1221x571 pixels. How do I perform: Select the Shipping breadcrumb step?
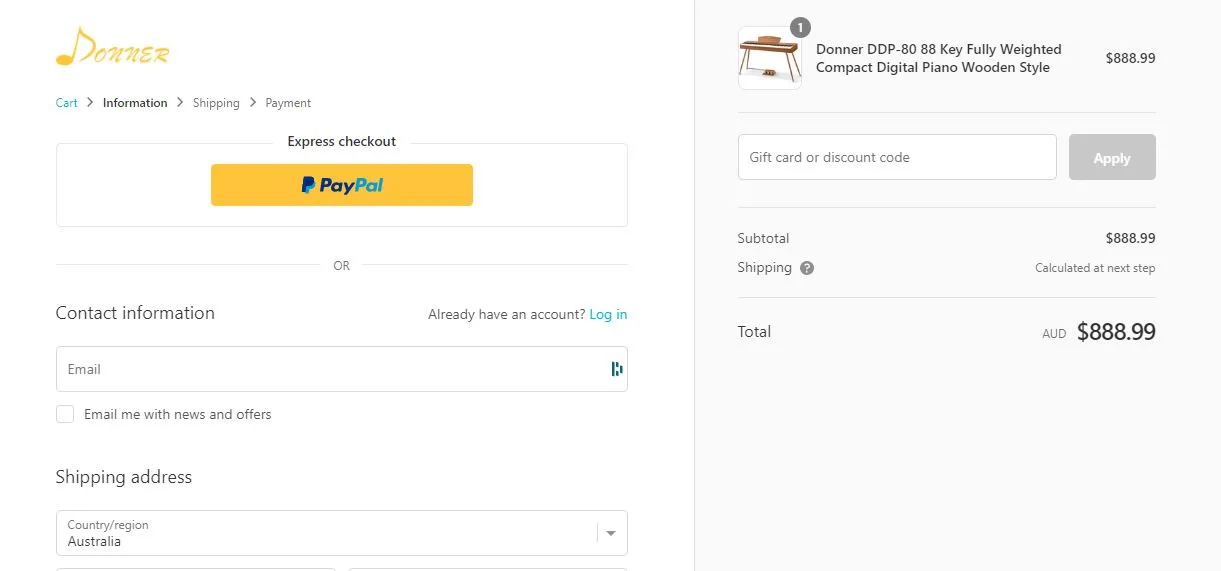click(216, 103)
